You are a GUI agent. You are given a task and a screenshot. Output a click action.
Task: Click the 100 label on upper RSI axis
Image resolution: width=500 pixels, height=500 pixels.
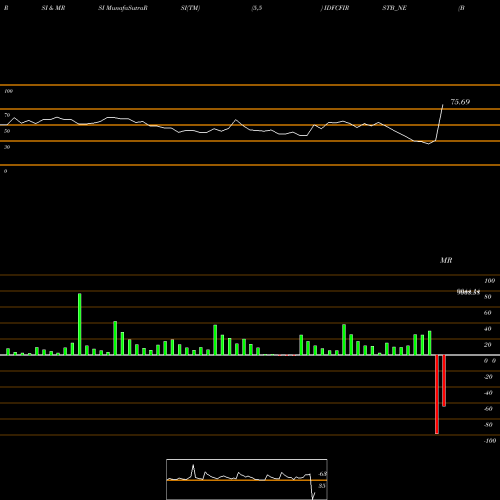[8, 91]
